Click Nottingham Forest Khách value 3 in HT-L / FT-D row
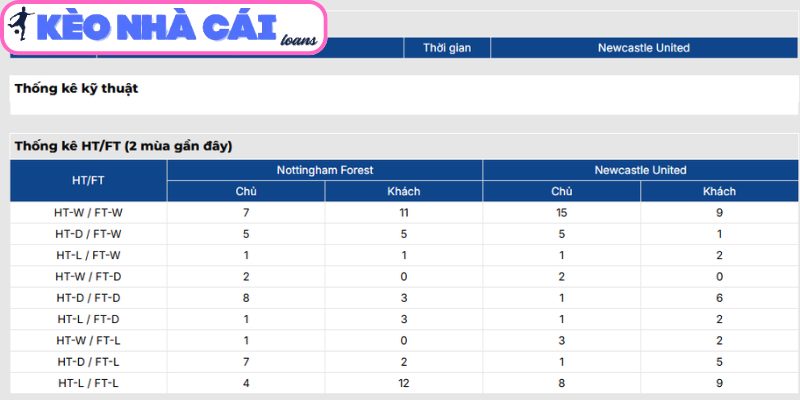 pyautogui.click(x=404, y=319)
